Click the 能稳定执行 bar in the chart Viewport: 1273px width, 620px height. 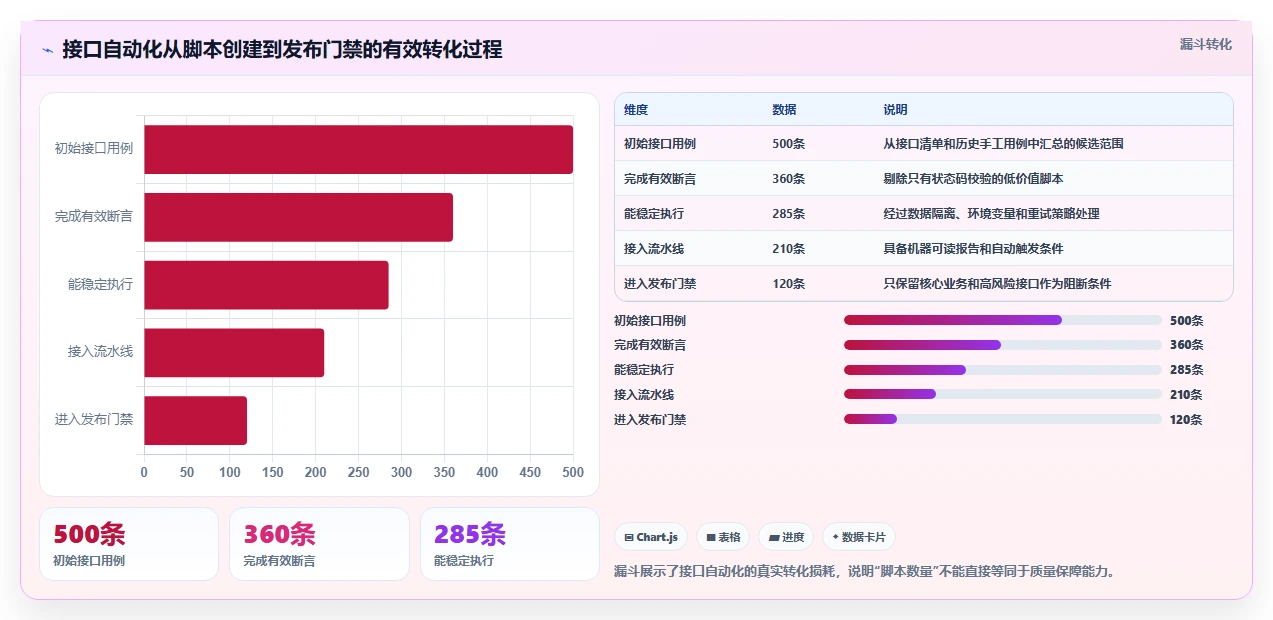[x=266, y=285]
